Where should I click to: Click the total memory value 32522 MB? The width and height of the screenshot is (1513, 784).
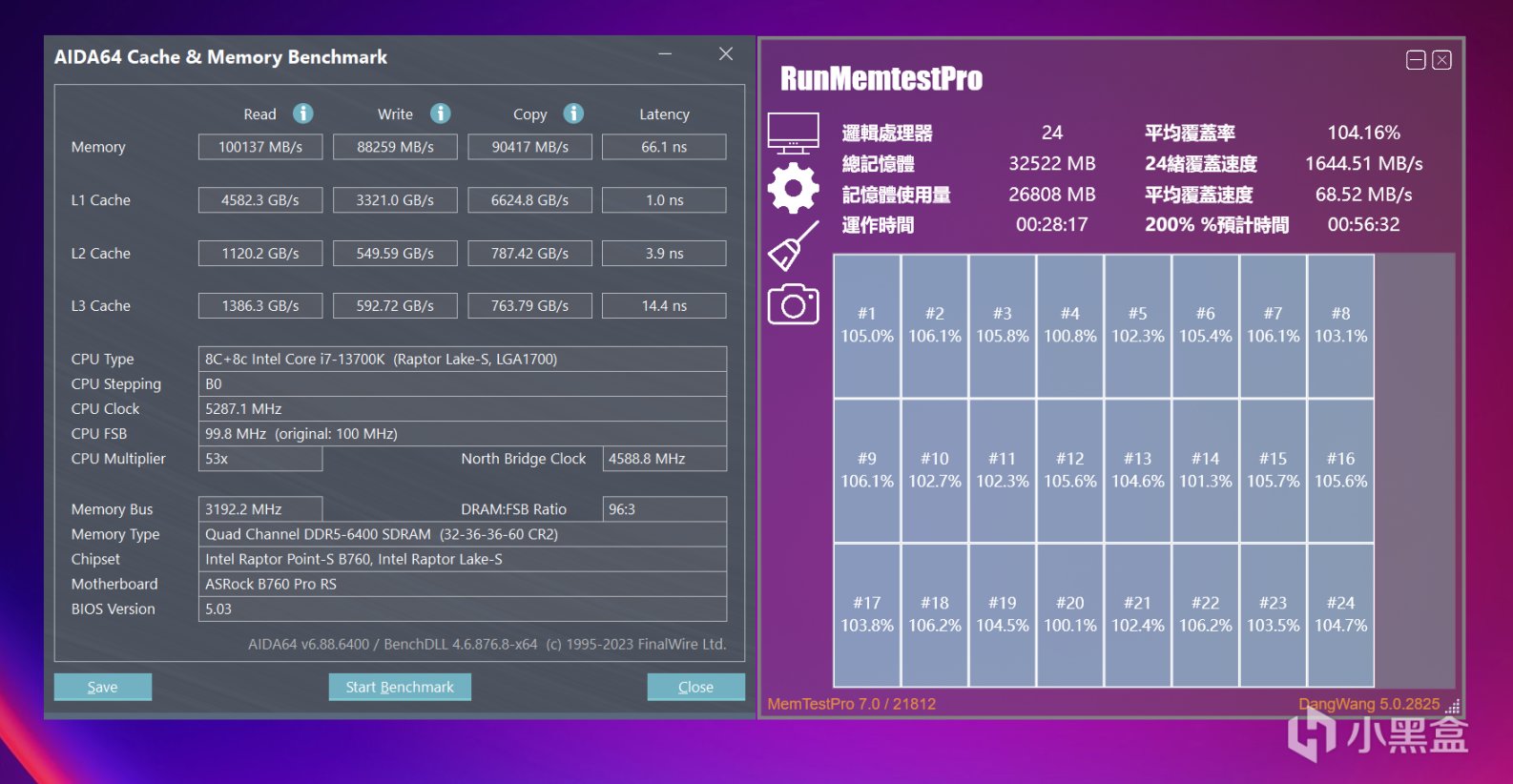point(1052,163)
